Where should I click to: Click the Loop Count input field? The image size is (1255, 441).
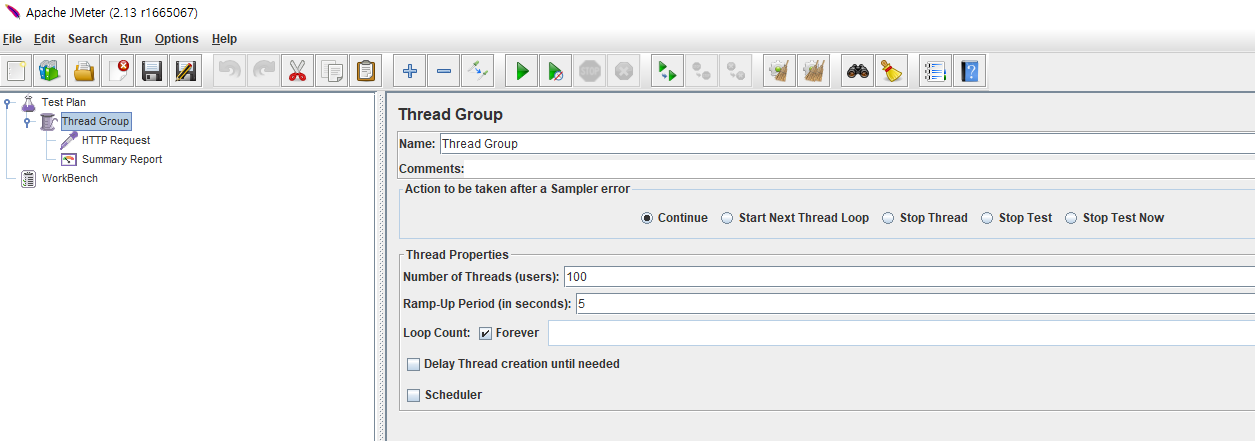(x=901, y=333)
